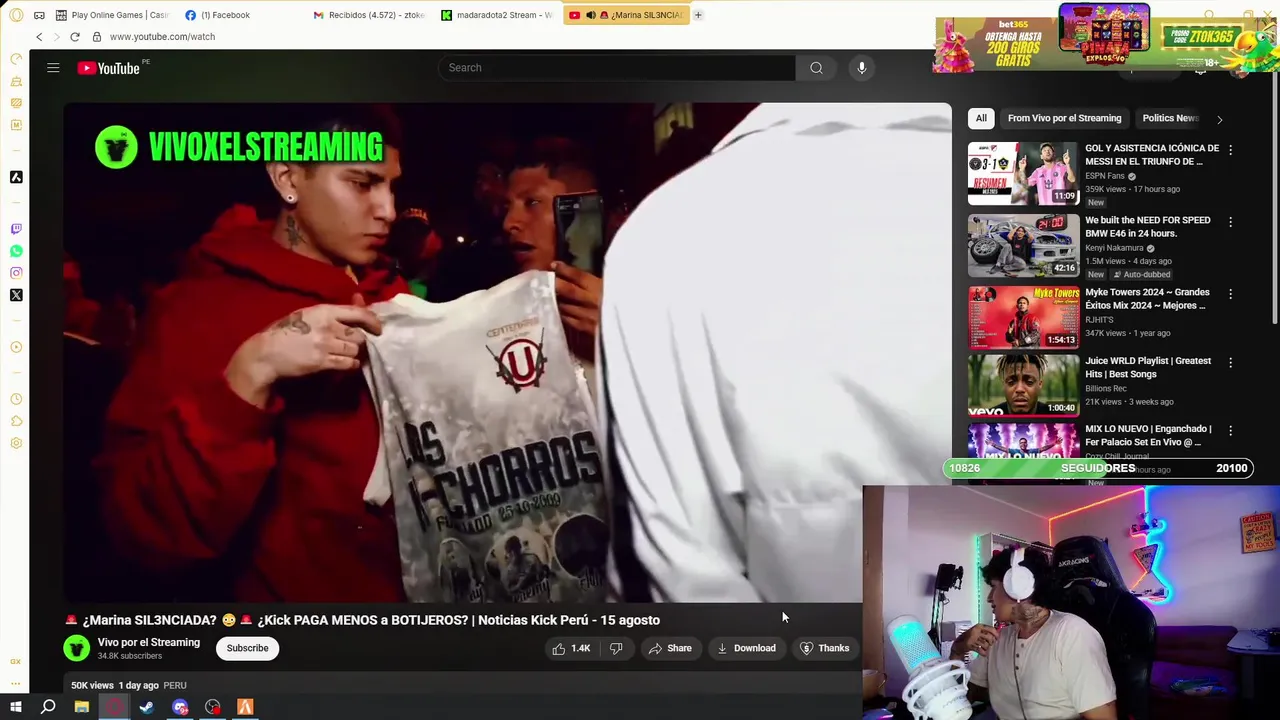The height and width of the screenshot is (720, 1280).
Task: Switch to the madaradota2 Stream tab
Action: 497,15
